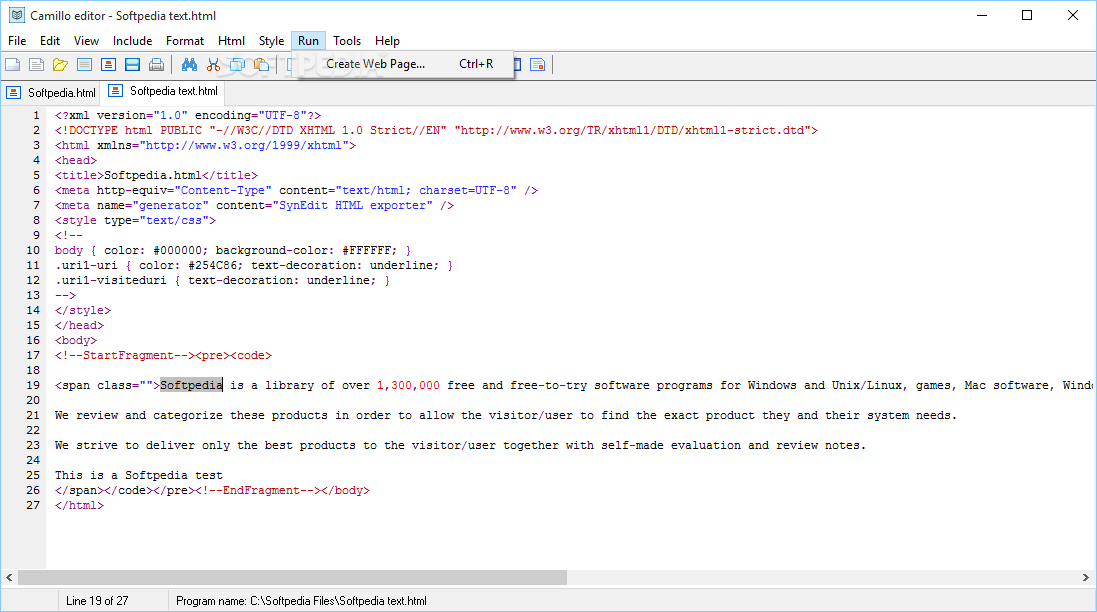Open the Edit menu
This screenshot has height=612, width=1097.
[x=50, y=41]
